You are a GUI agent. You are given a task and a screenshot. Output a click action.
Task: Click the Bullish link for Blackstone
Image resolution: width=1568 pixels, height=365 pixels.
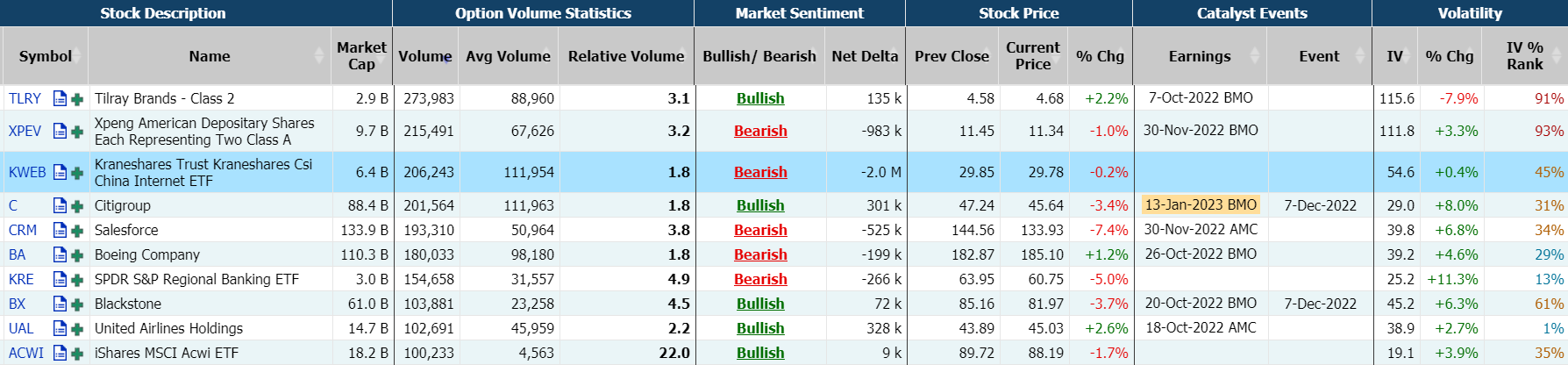[760, 304]
